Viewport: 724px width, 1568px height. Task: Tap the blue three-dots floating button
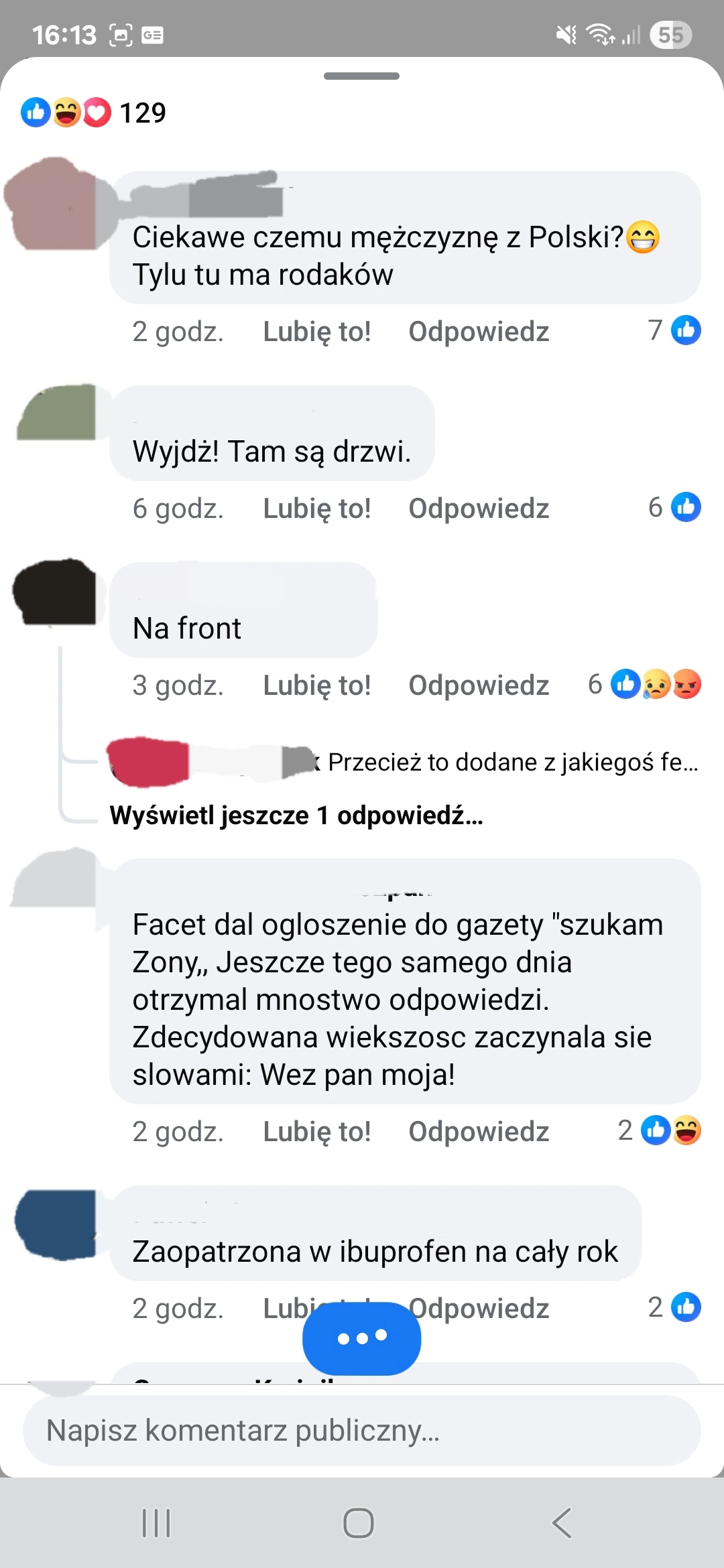362,1338
